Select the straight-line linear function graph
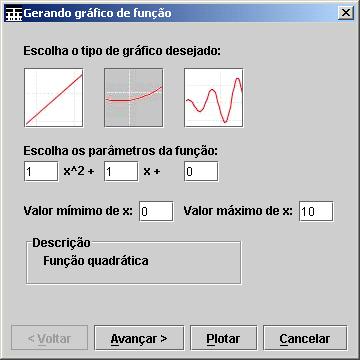The width and height of the screenshot is (360, 360). pos(54,98)
